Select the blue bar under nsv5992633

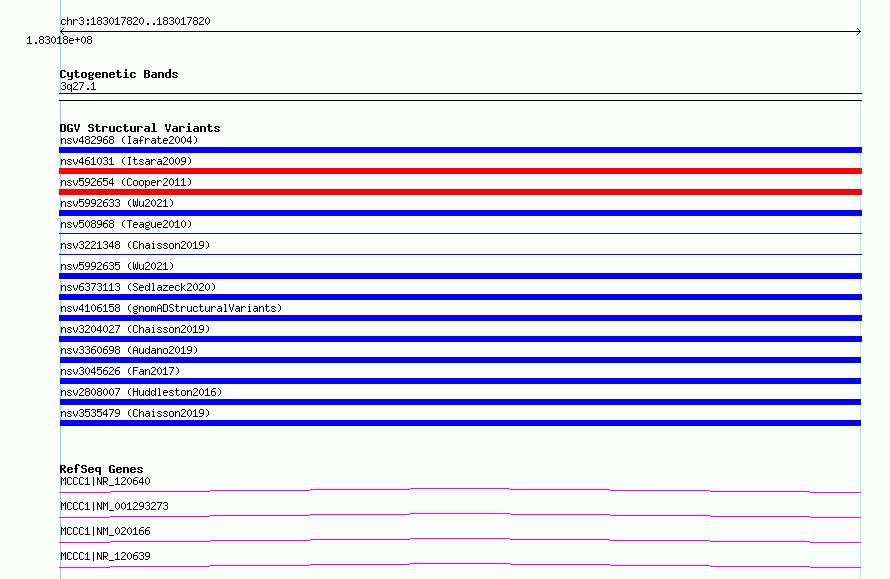pyautogui.click(x=460, y=213)
